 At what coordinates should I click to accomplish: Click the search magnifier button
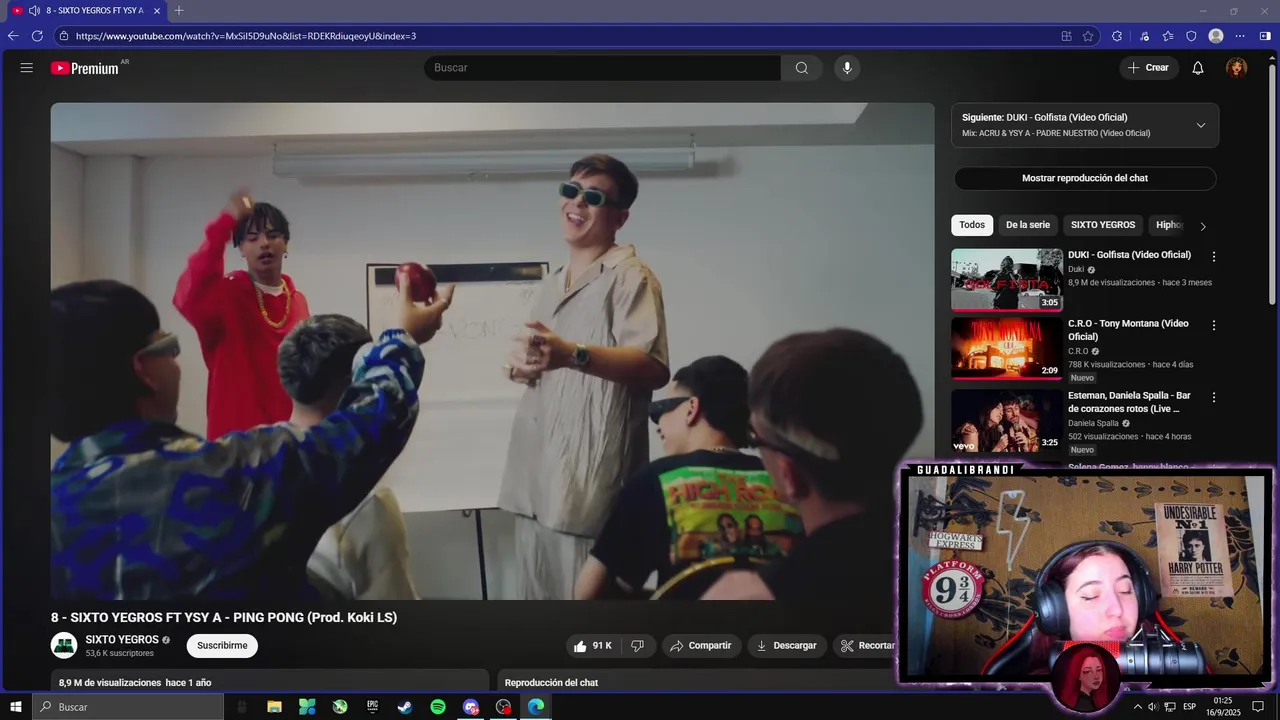tap(802, 68)
